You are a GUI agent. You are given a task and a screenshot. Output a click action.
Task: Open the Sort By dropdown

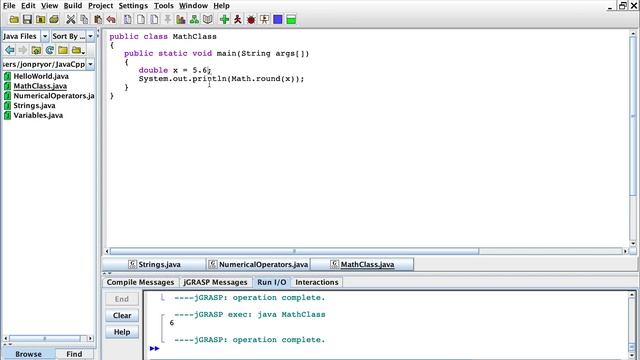(90, 36)
